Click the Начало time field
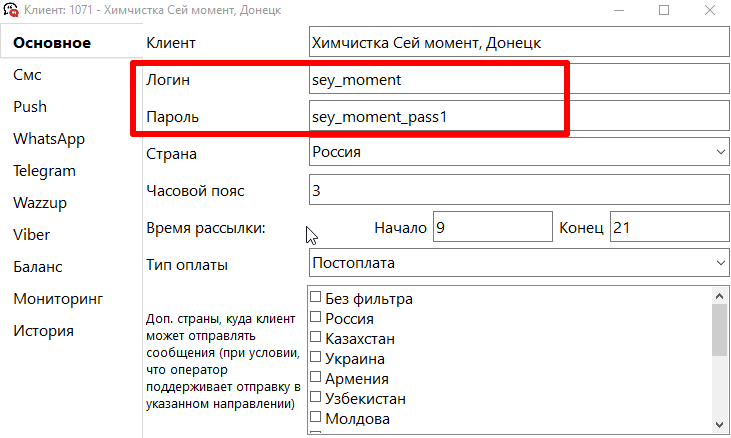The image size is (731, 438). [493, 227]
